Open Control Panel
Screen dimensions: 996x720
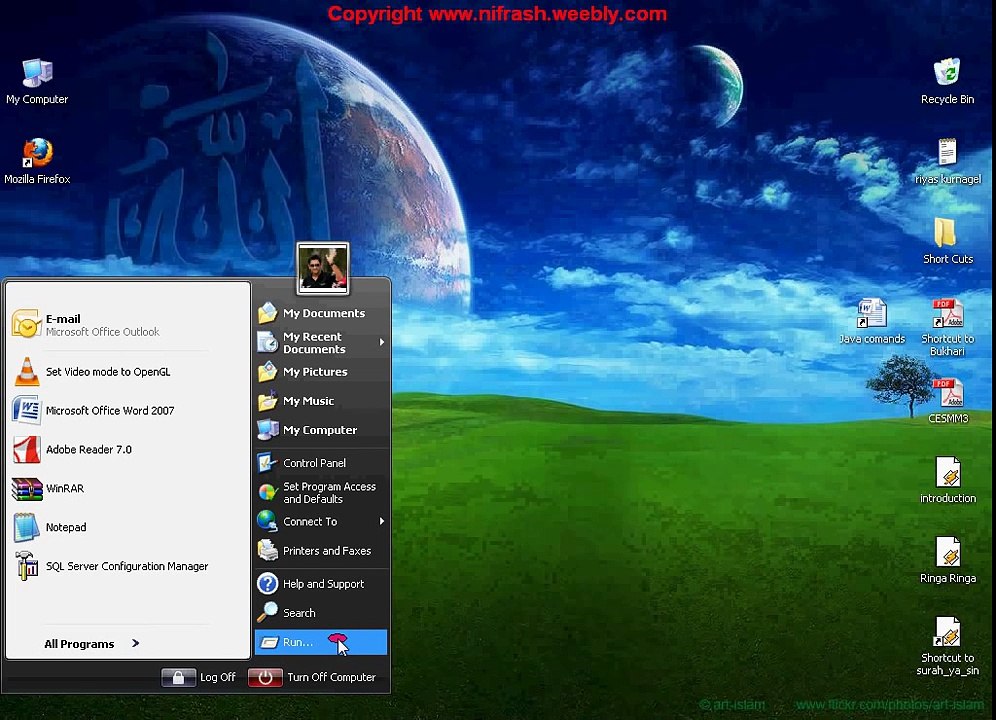pos(321,463)
